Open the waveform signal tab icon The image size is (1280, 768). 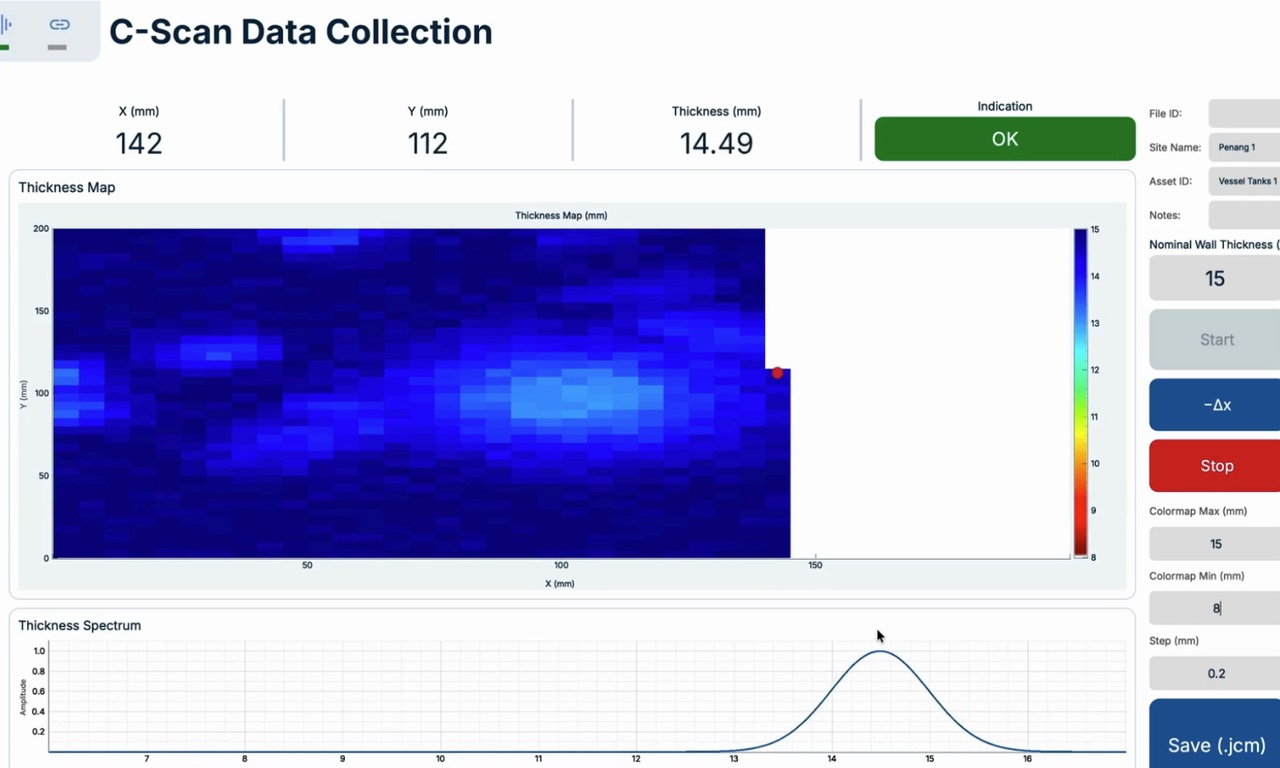click(6, 24)
